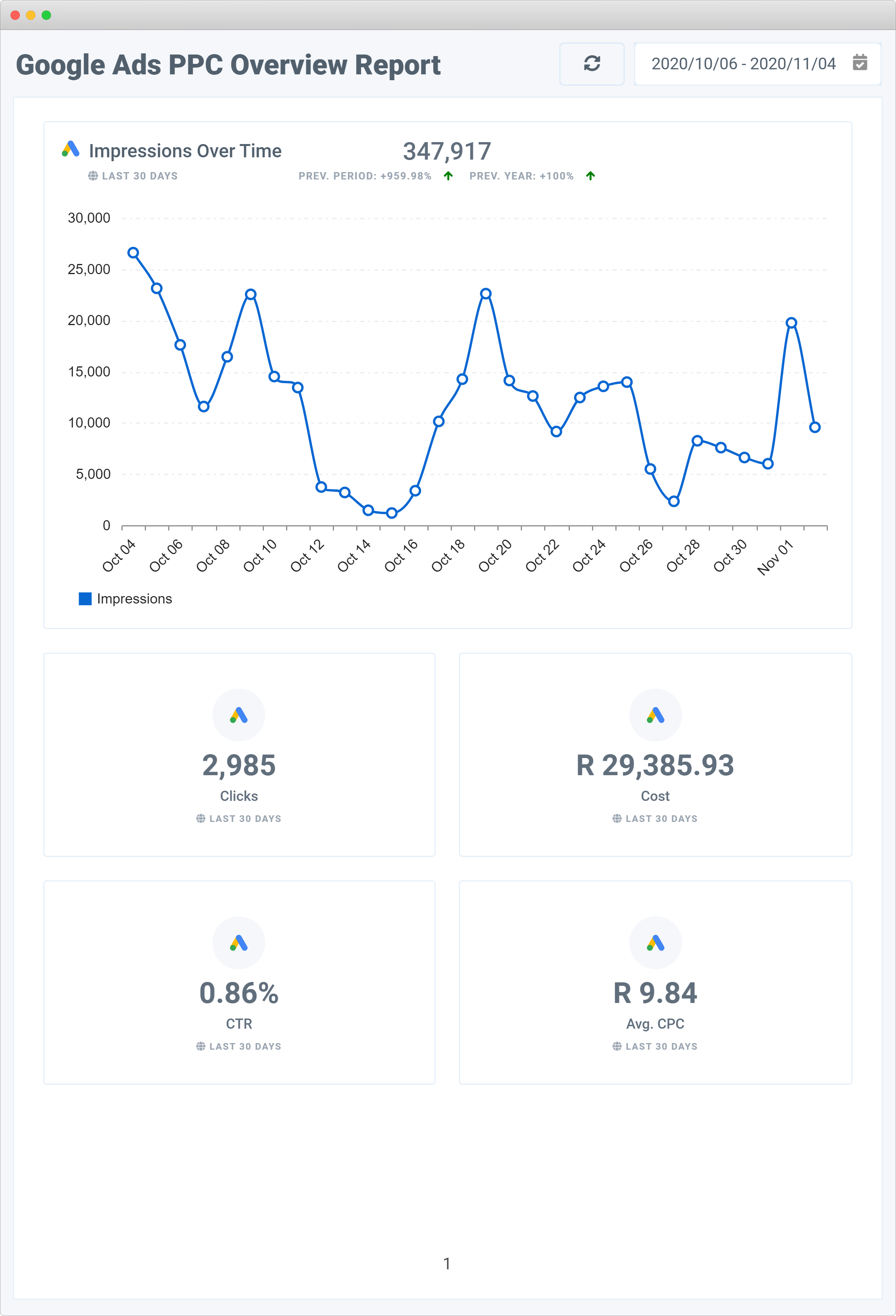Click Google Ads icon on Clicks card

tap(239, 714)
